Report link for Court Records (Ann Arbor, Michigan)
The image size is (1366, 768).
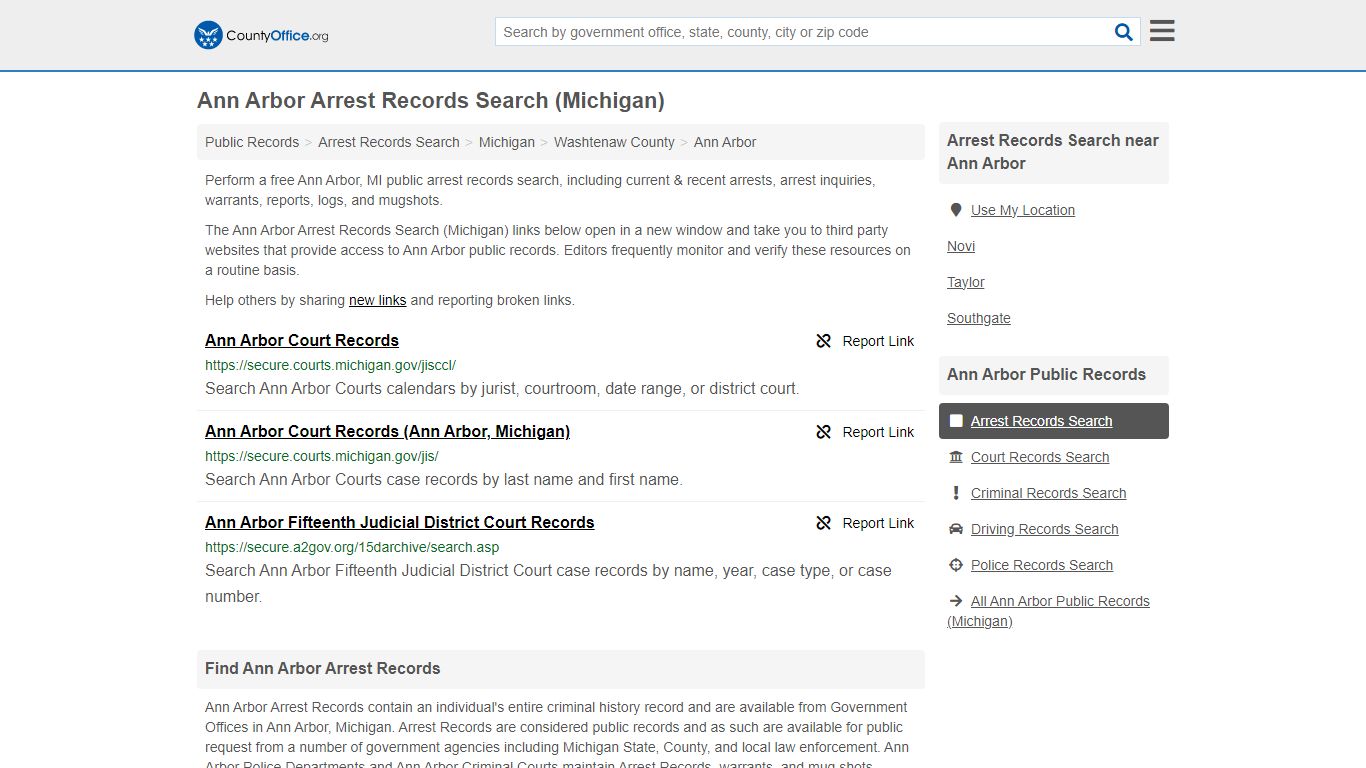878,432
